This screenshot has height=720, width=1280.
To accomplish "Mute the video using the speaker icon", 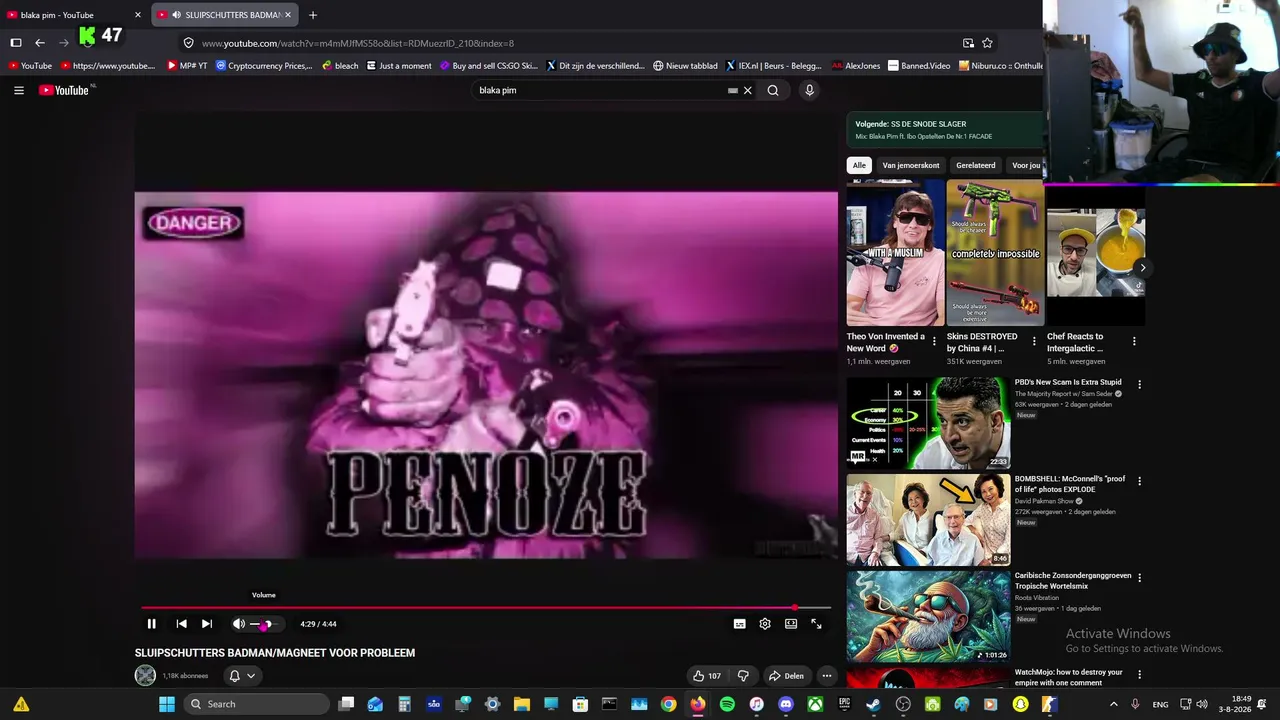I will coord(239,624).
